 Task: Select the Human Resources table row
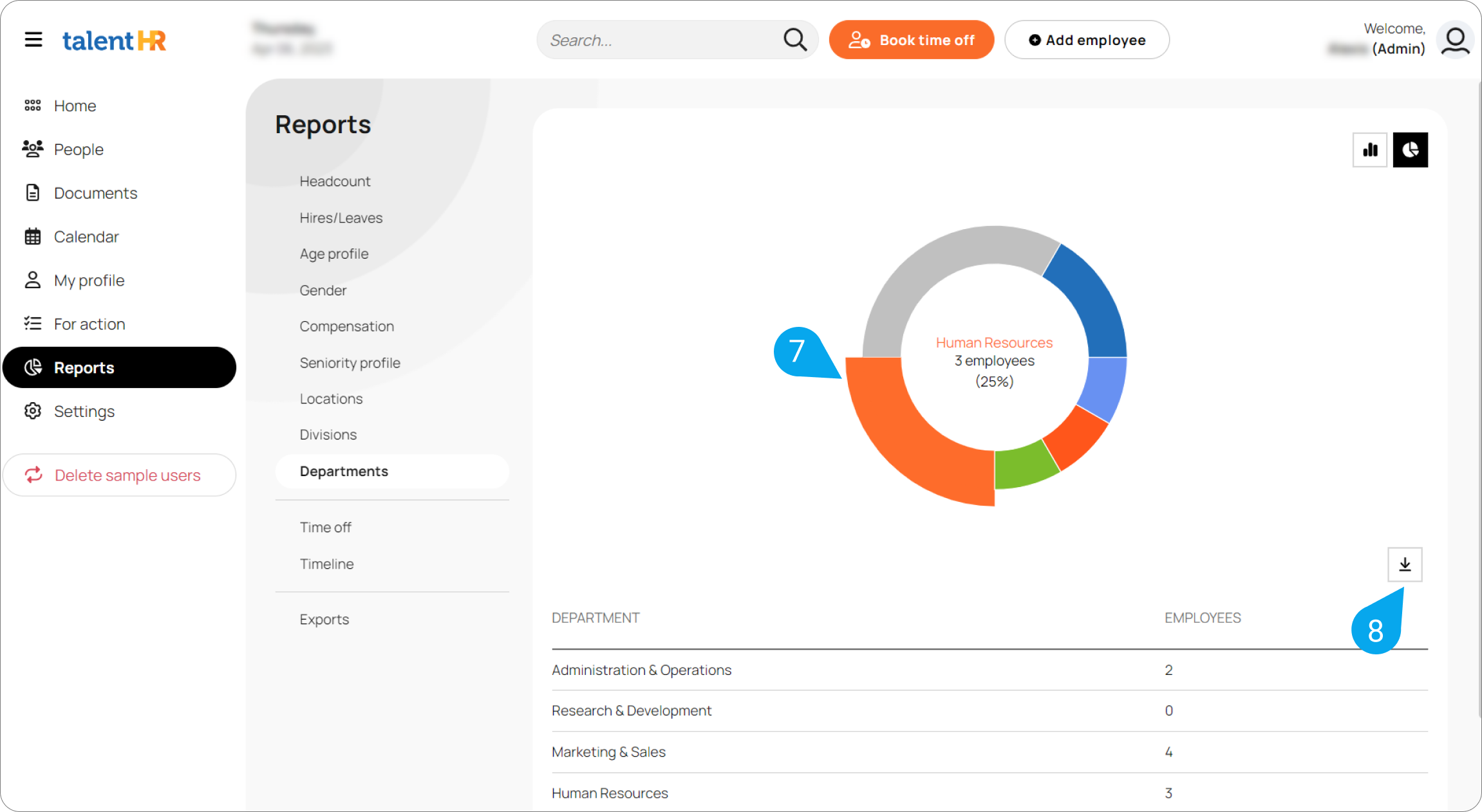tap(990, 793)
